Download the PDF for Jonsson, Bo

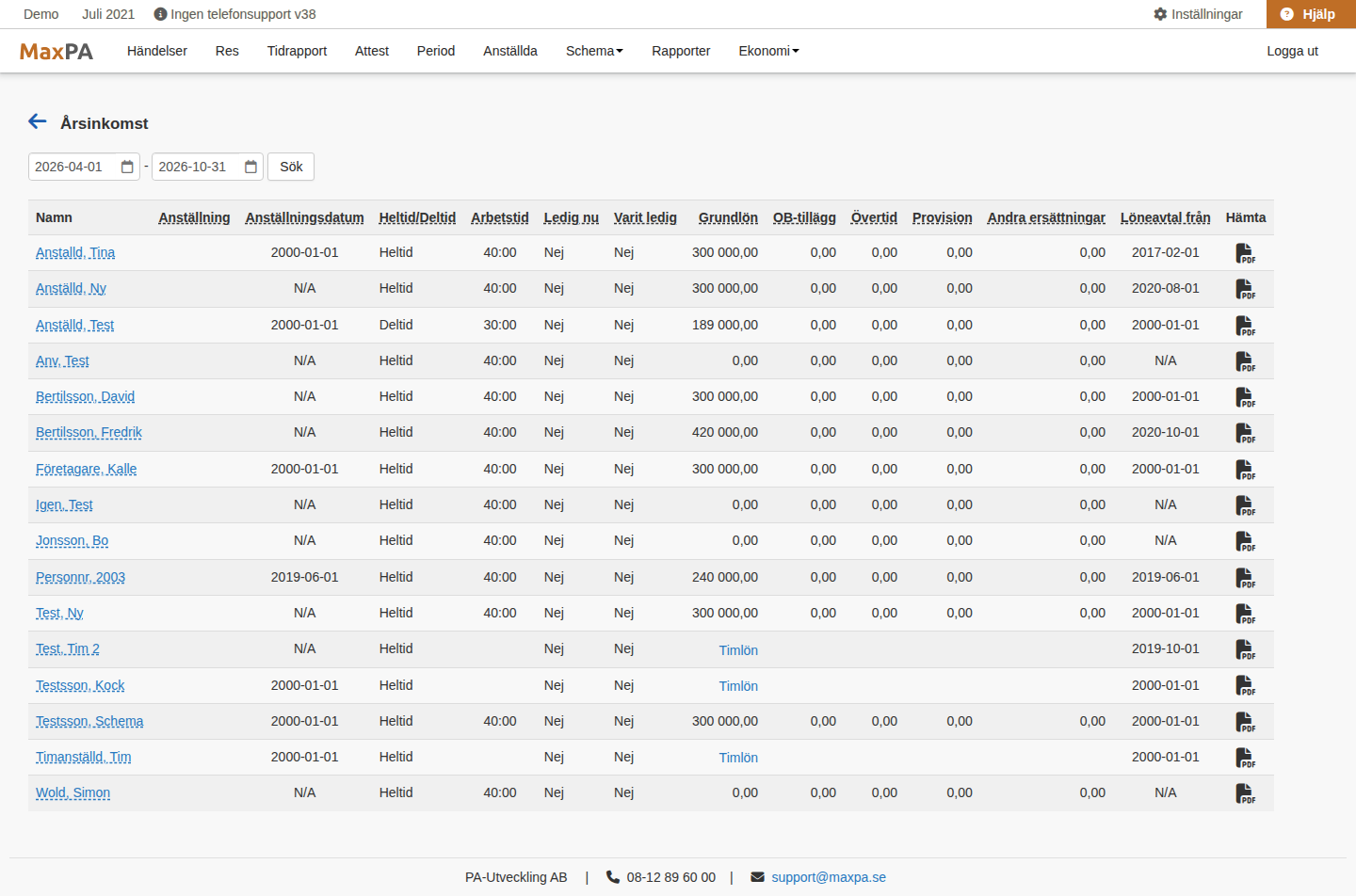pos(1245,541)
